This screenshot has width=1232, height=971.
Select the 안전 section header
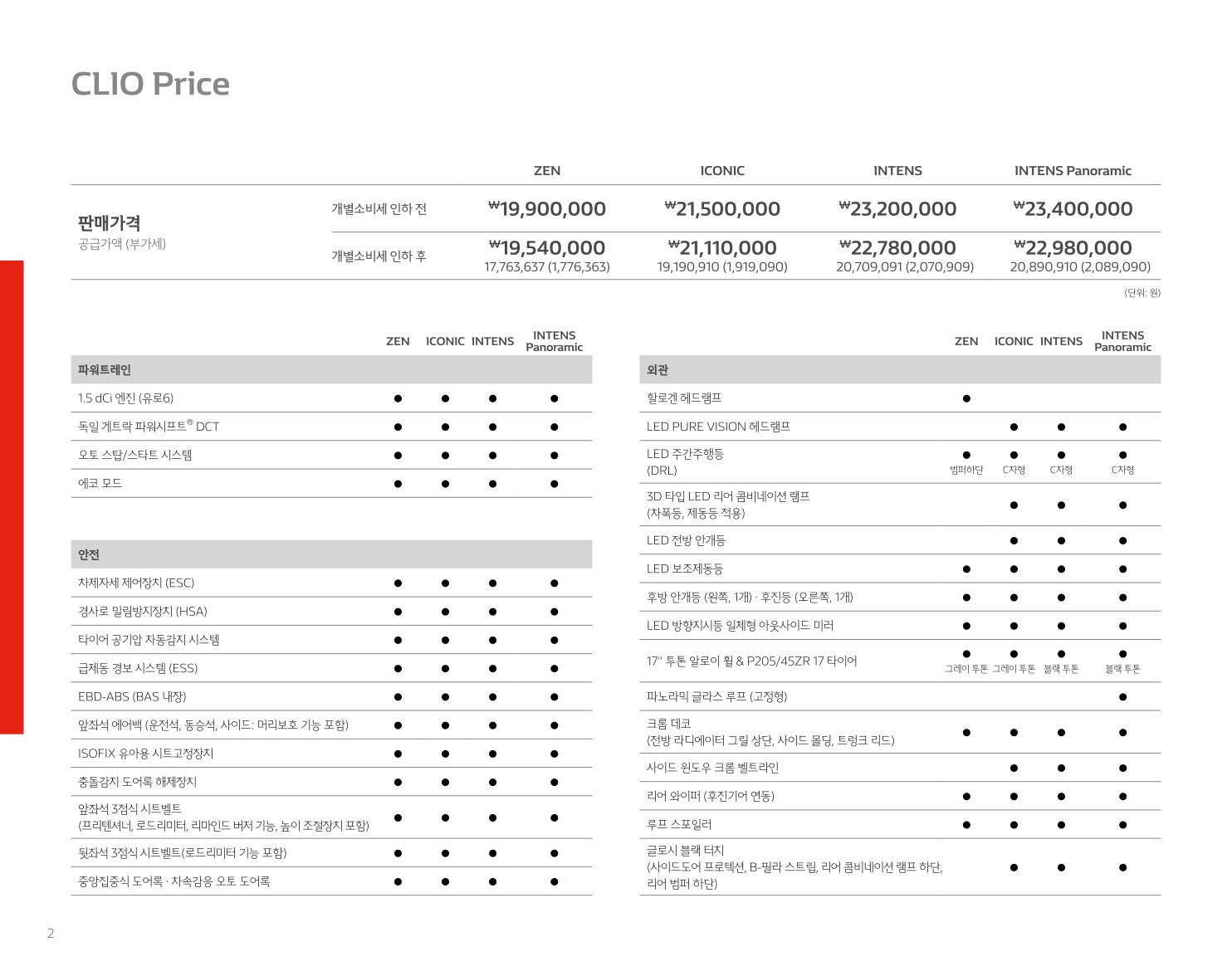tap(89, 554)
